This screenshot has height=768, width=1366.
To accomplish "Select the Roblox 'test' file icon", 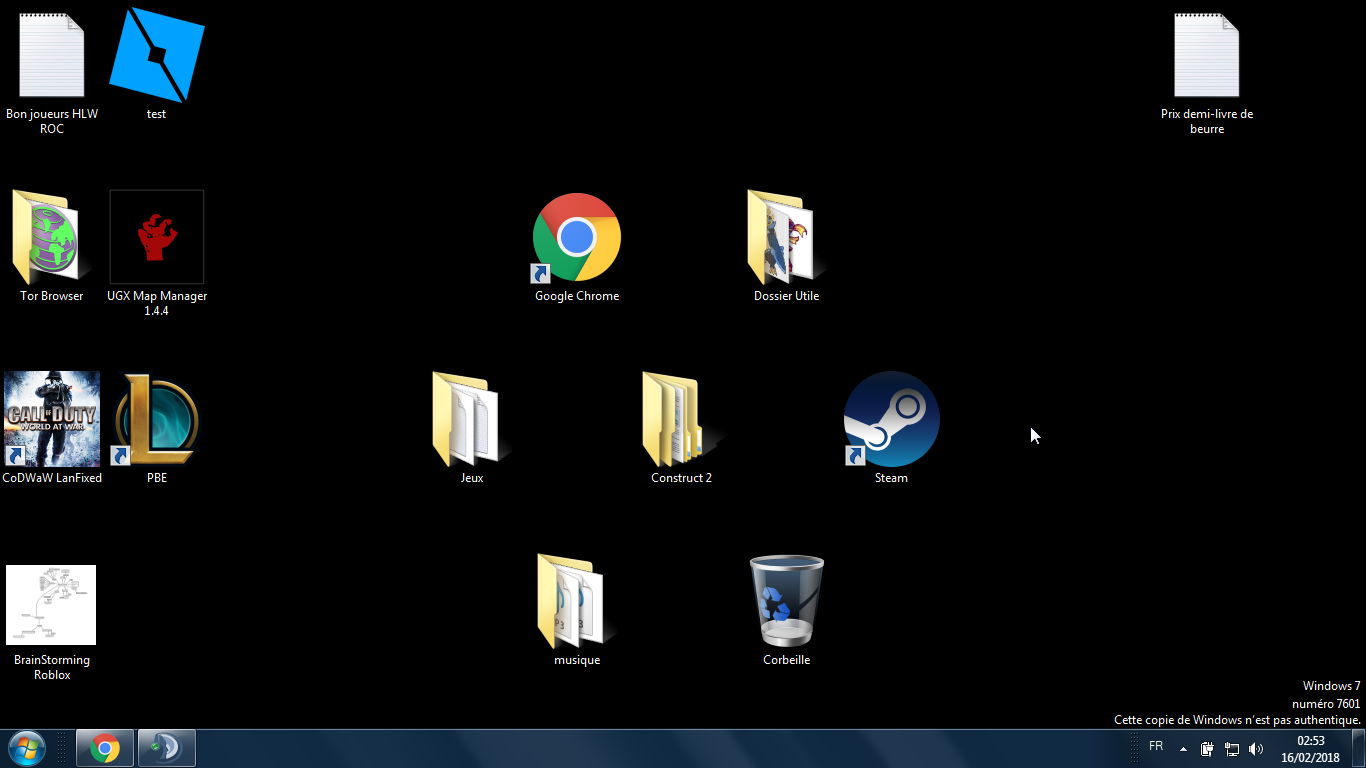I will pos(156,55).
